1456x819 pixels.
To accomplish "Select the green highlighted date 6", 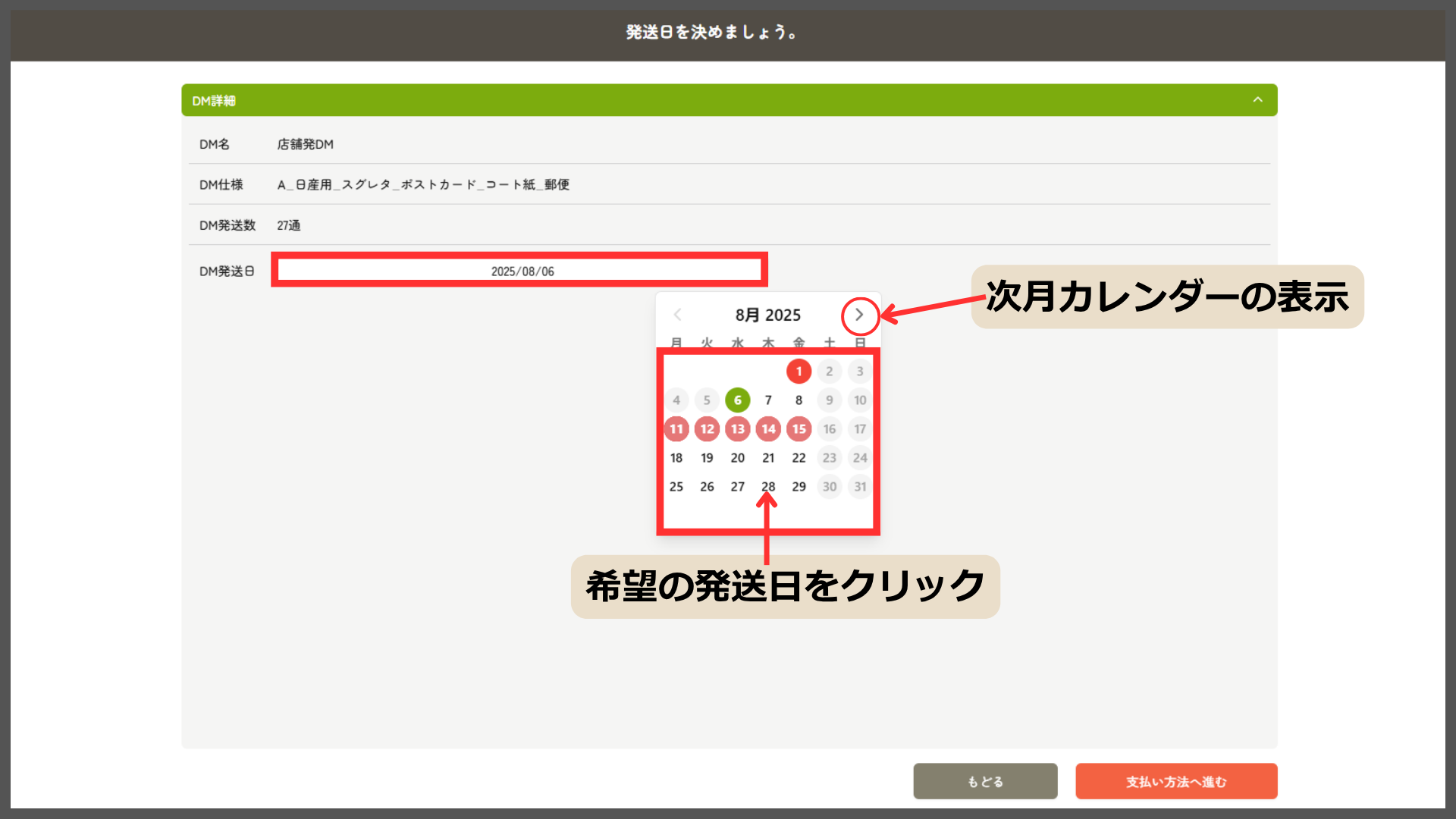I will coord(737,400).
